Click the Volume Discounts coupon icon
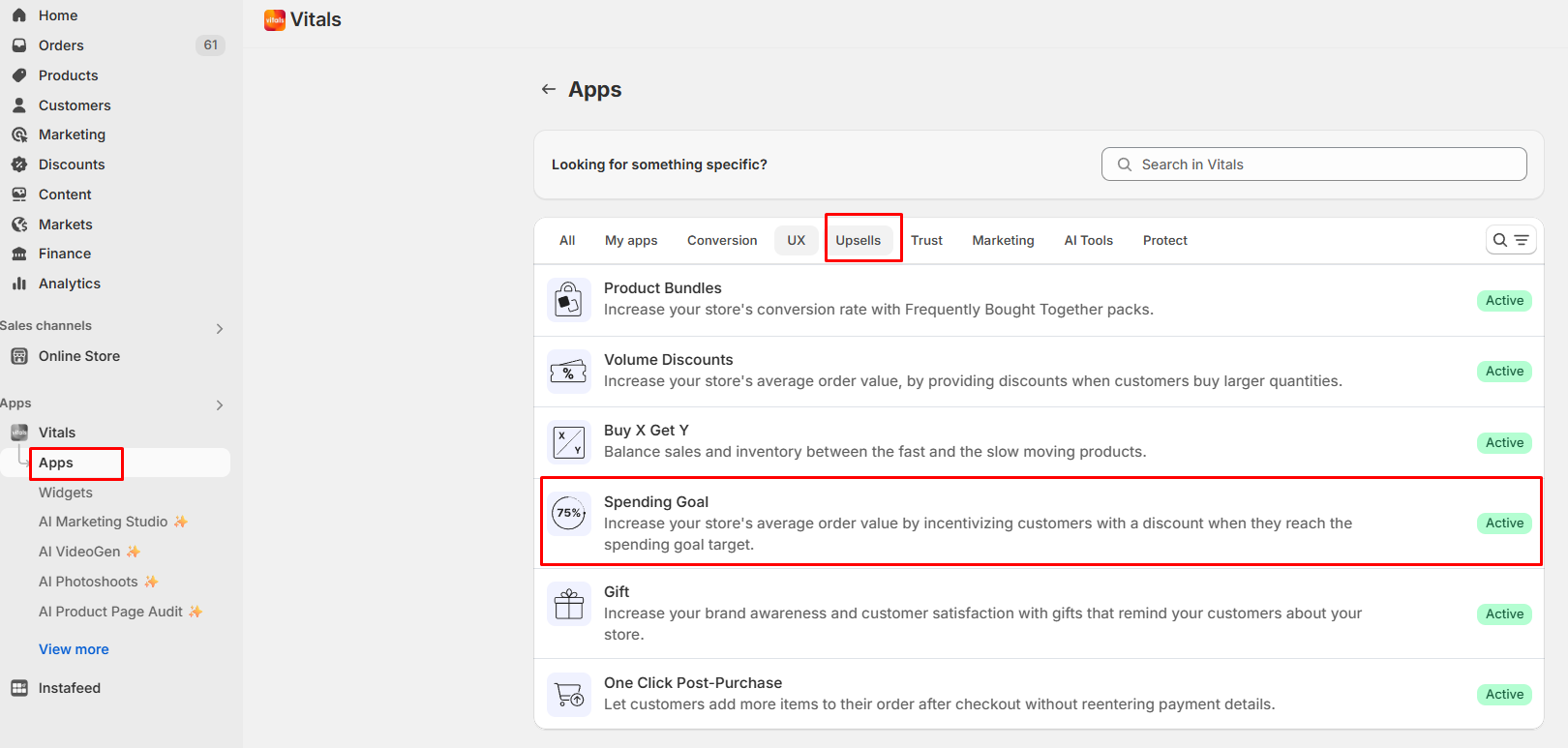Screen dimensions: 1568x748 coord(569,372)
